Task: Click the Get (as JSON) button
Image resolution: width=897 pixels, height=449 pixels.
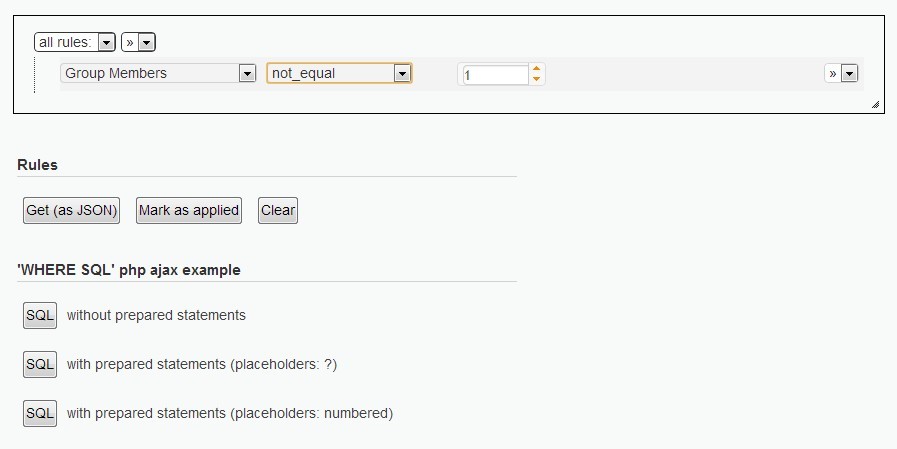Action: tap(72, 210)
